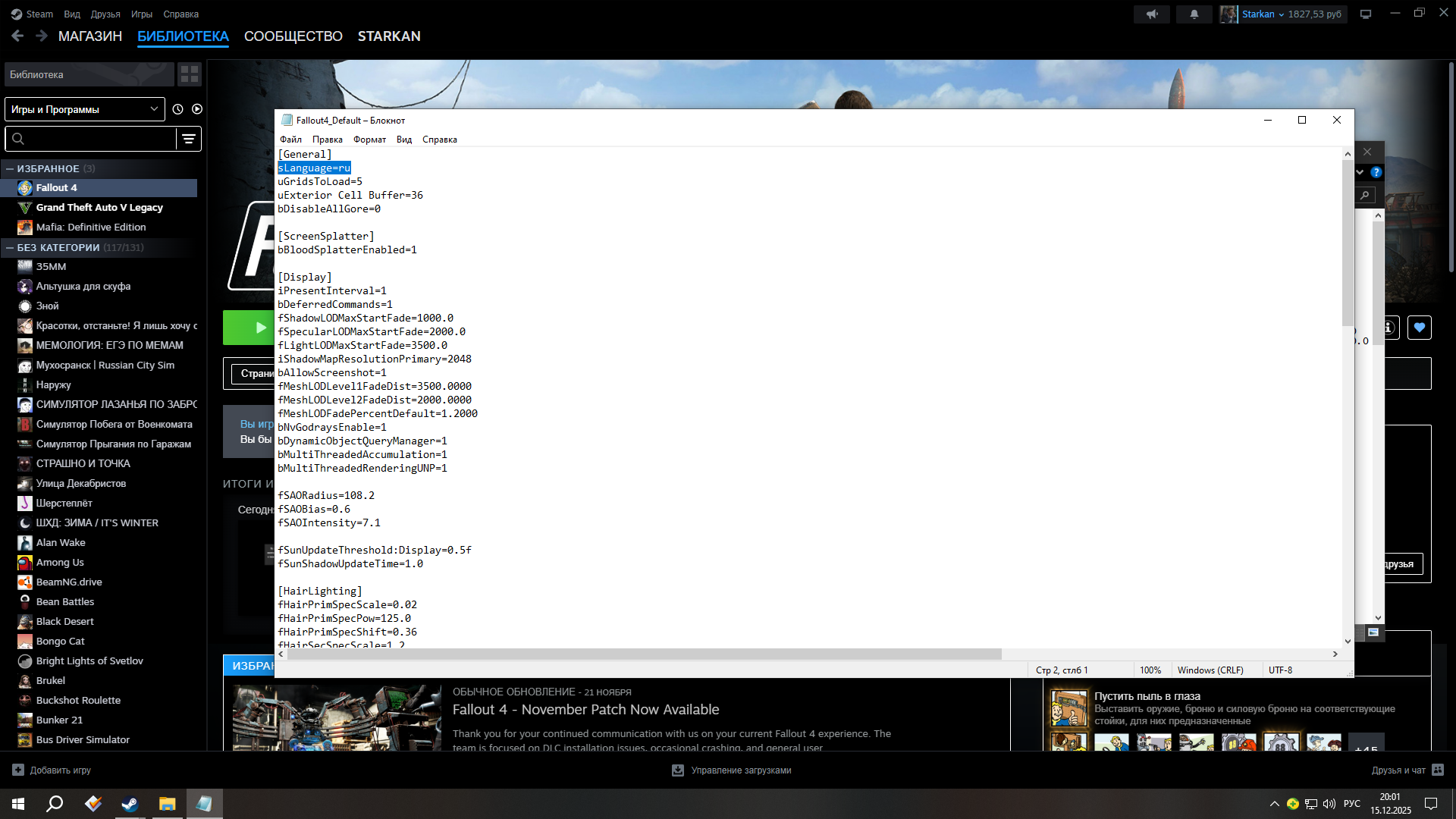Open the Игры menu in Steam
The image size is (1456, 819).
click(142, 14)
